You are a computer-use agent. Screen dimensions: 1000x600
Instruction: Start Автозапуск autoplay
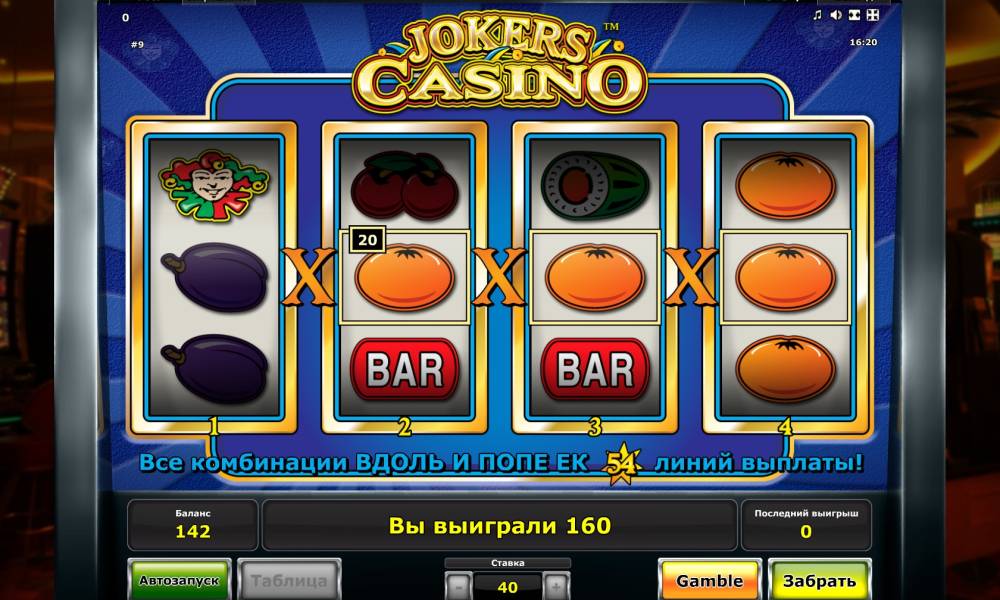click(179, 580)
